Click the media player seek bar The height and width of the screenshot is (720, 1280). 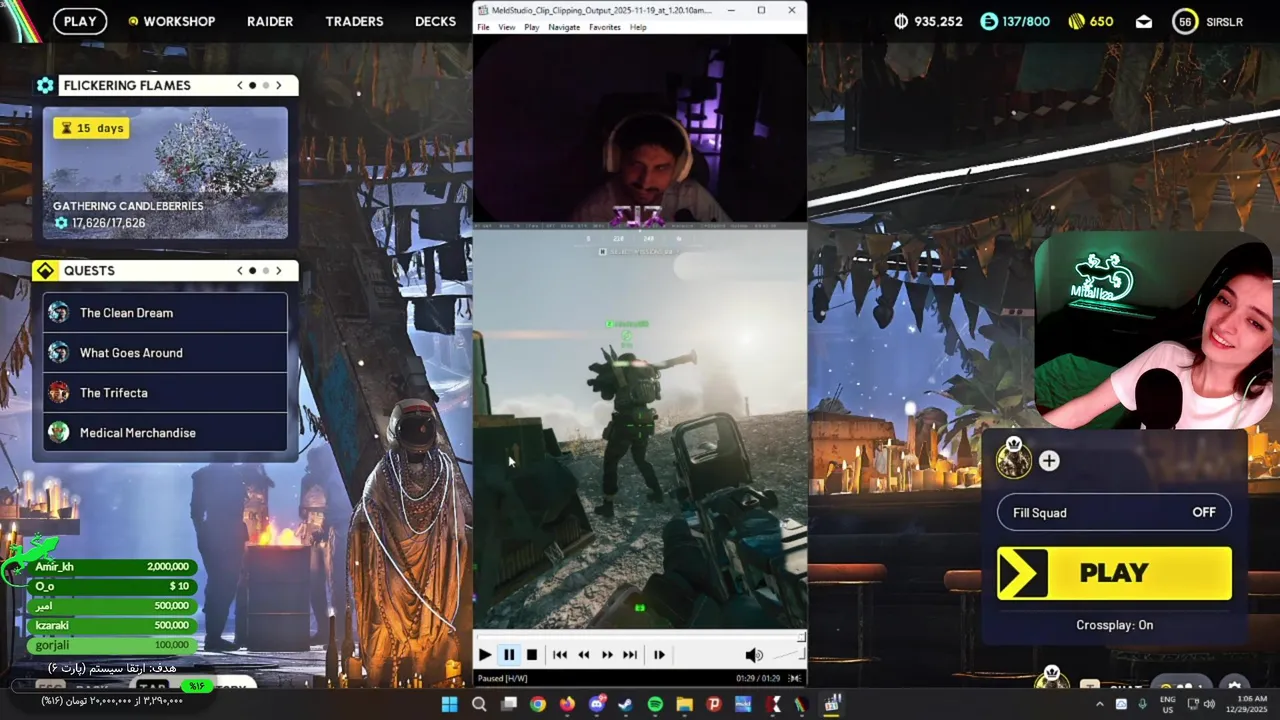[639, 637]
